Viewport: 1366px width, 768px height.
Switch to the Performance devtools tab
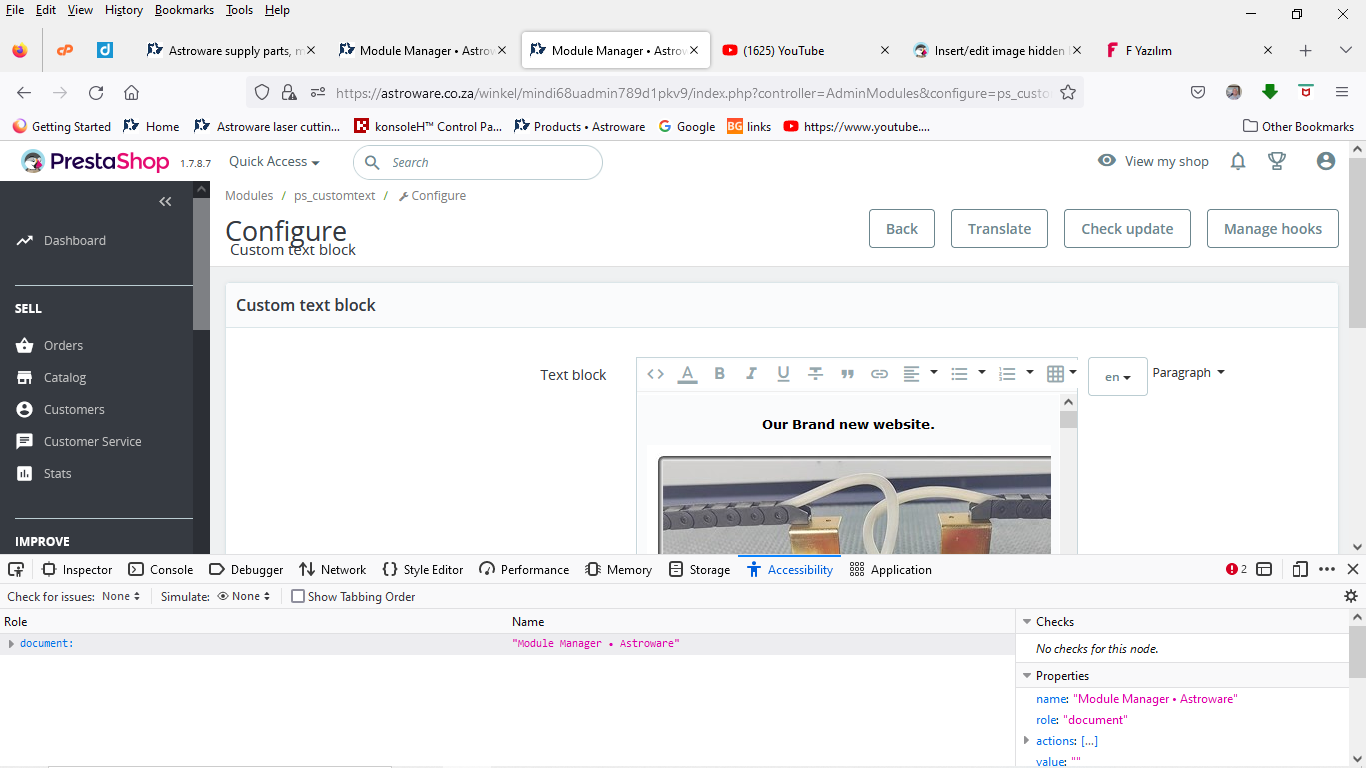pyautogui.click(x=524, y=569)
